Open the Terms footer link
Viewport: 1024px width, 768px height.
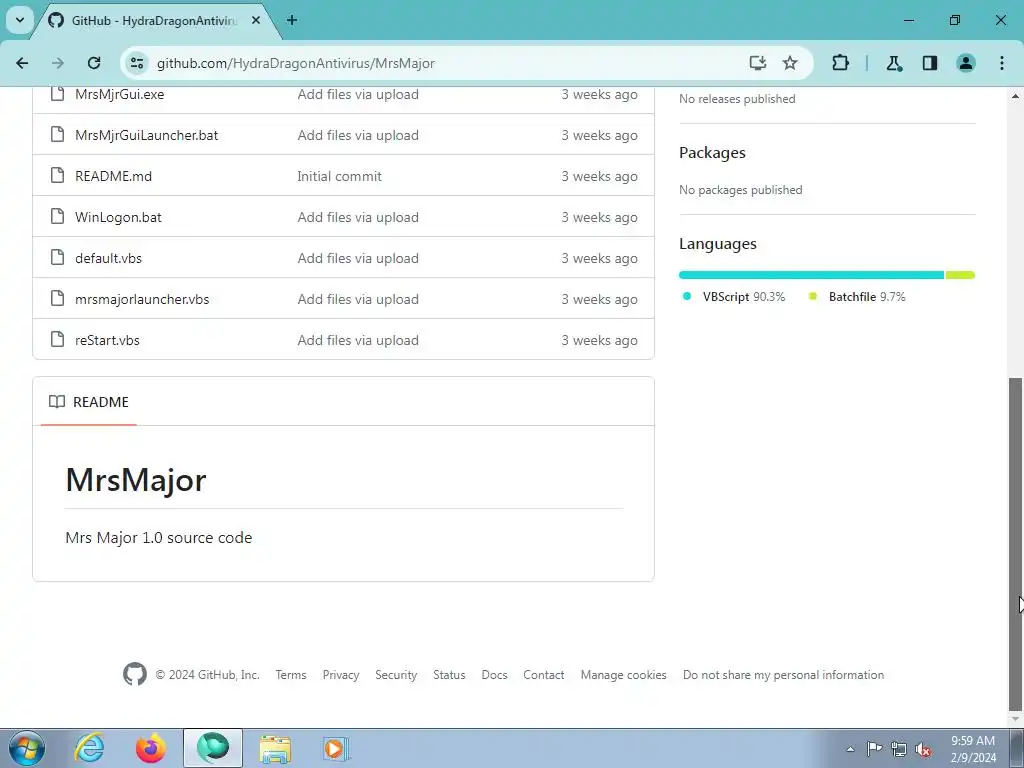[x=291, y=675]
